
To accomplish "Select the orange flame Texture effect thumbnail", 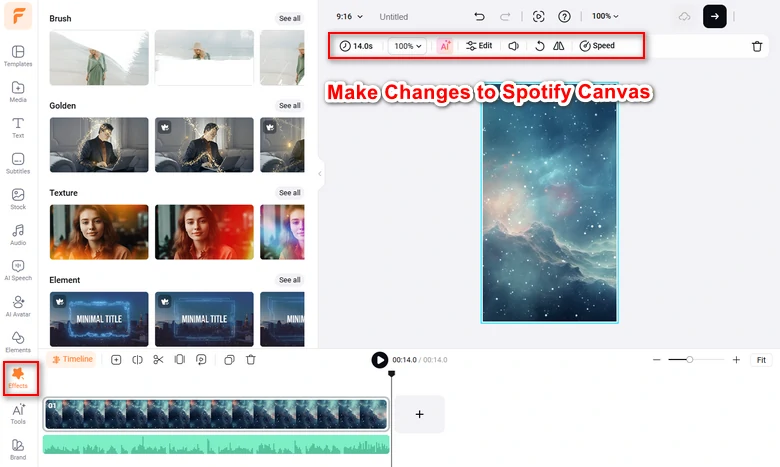I will [99, 232].
